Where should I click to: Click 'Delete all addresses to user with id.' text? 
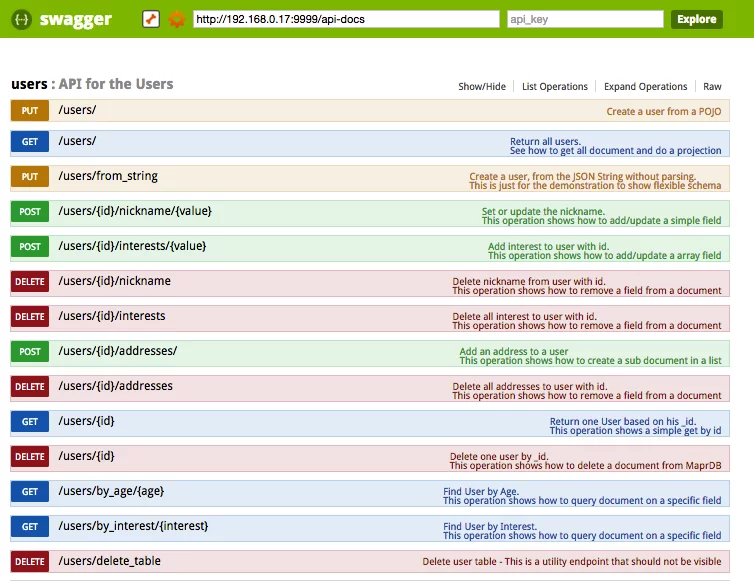(x=530, y=387)
